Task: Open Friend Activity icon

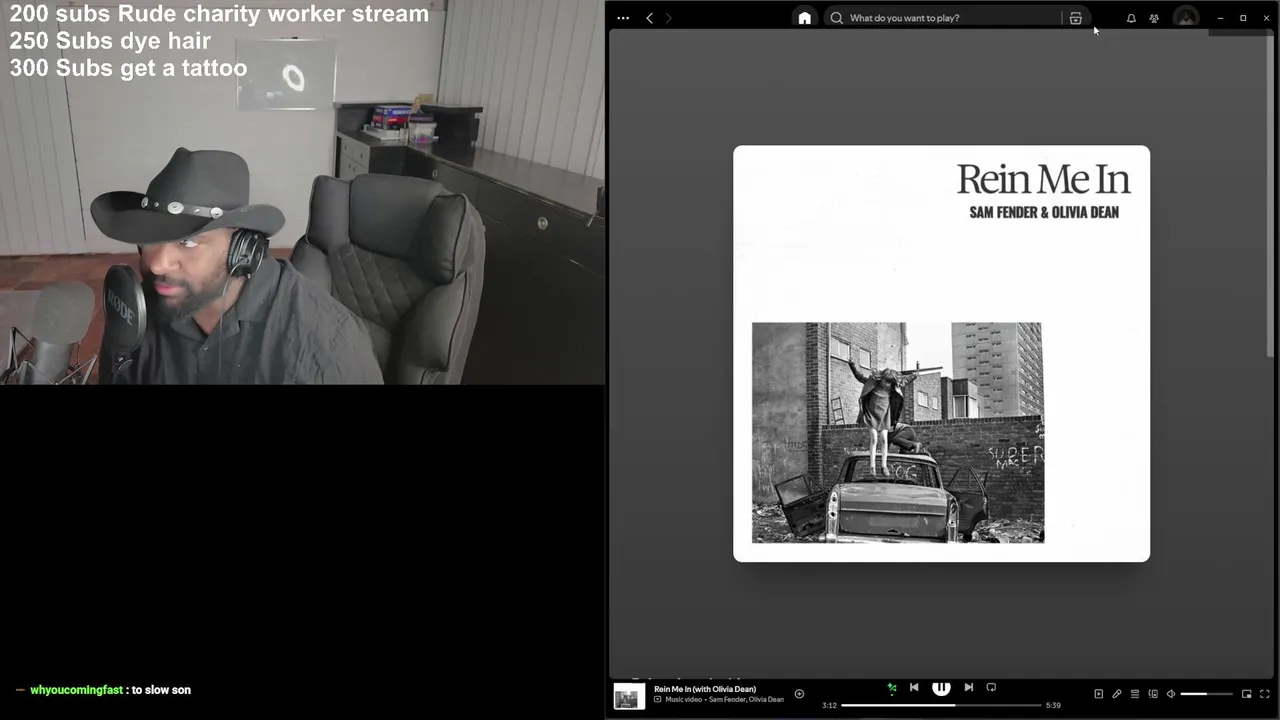Action: pyautogui.click(x=1154, y=18)
